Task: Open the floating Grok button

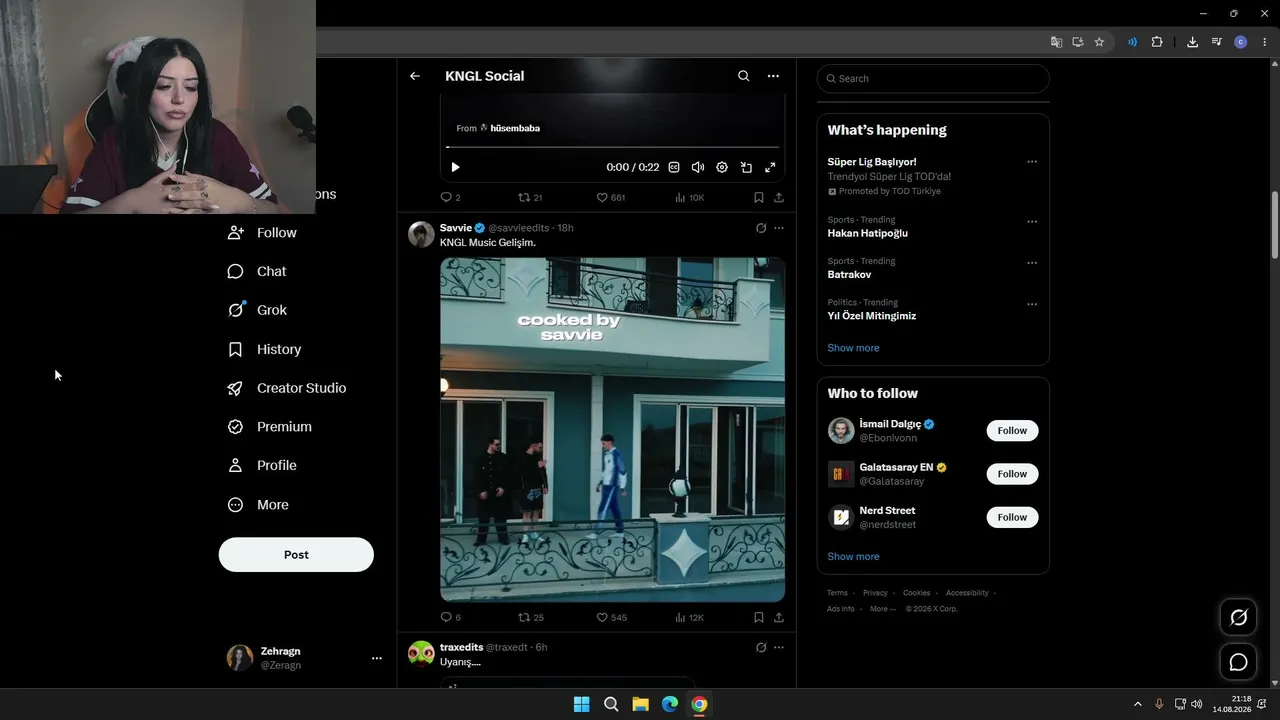Action: (1238, 618)
